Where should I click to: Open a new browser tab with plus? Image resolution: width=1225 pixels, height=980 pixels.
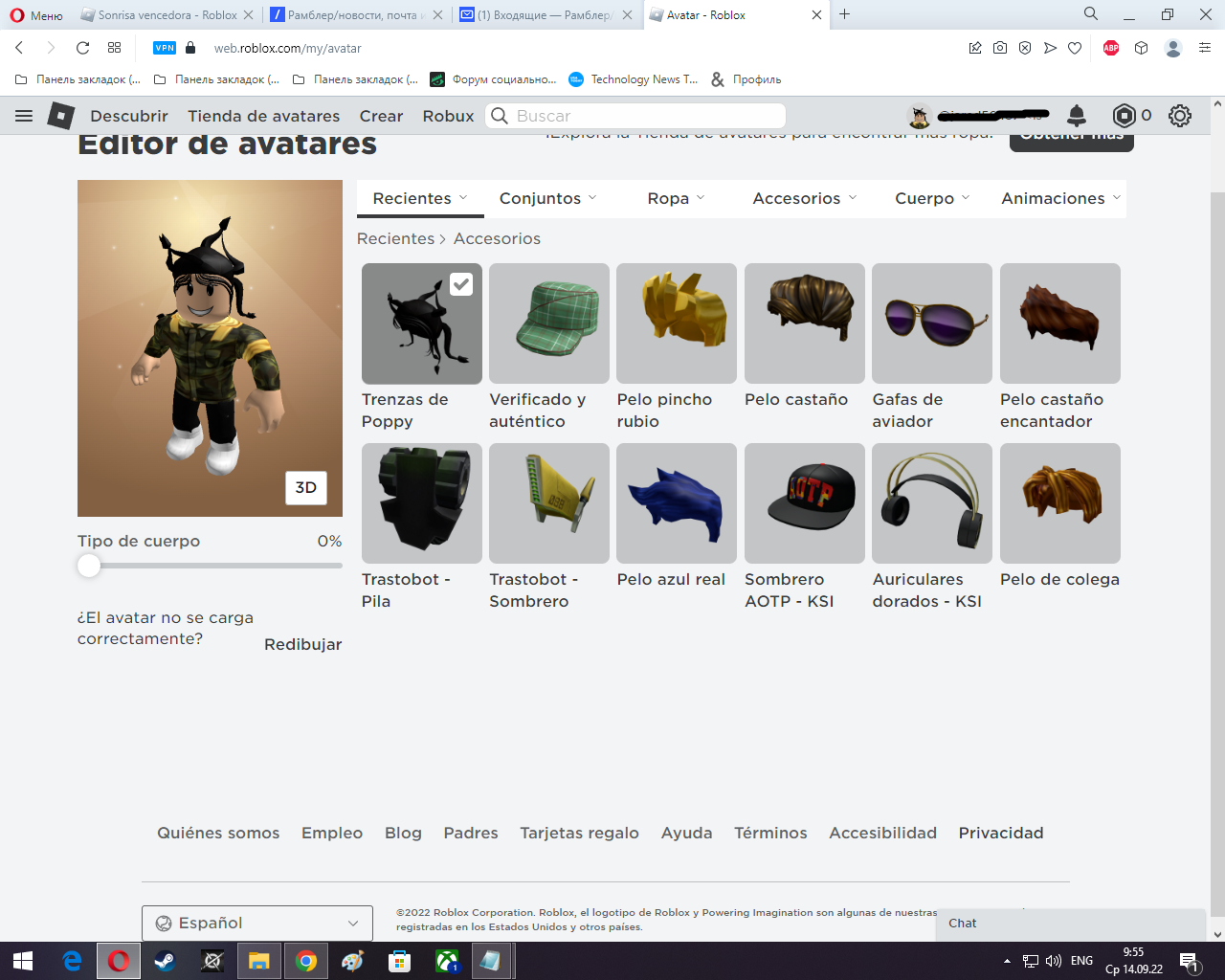pos(844,14)
